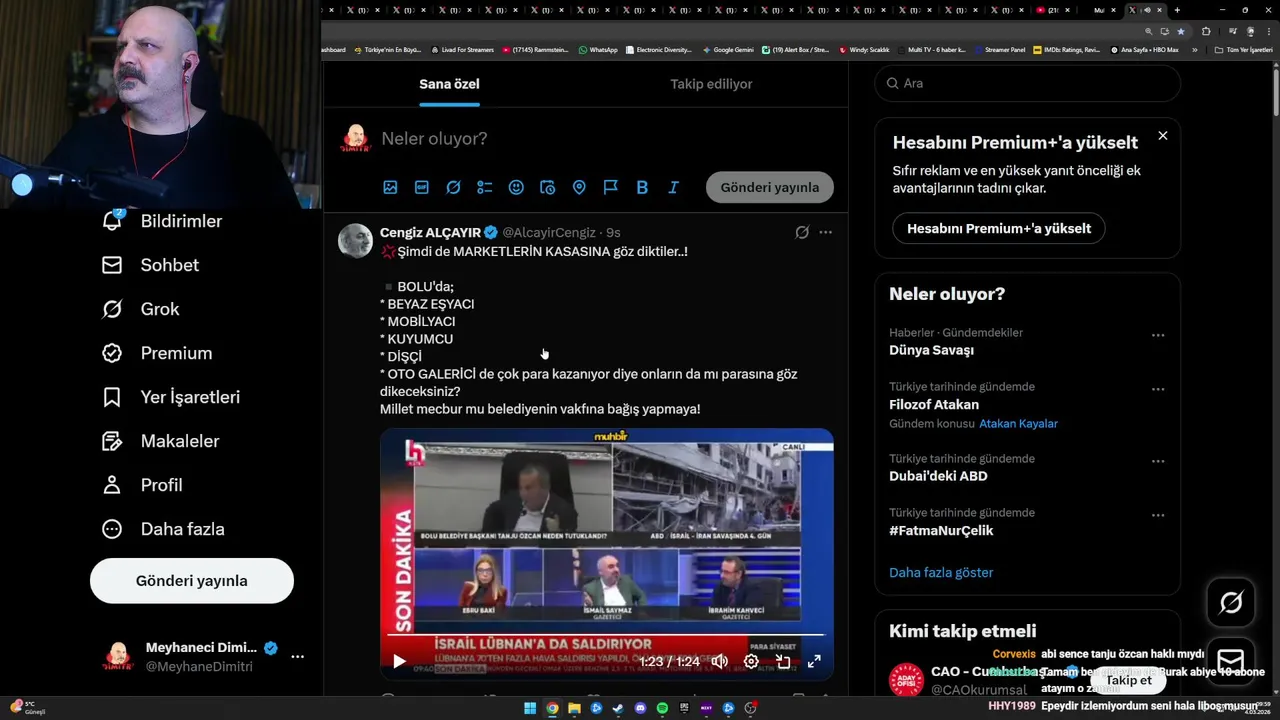Open options dots for Dubai'deki ABD trend
Image resolution: width=1280 pixels, height=720 pixels.
1158,461
